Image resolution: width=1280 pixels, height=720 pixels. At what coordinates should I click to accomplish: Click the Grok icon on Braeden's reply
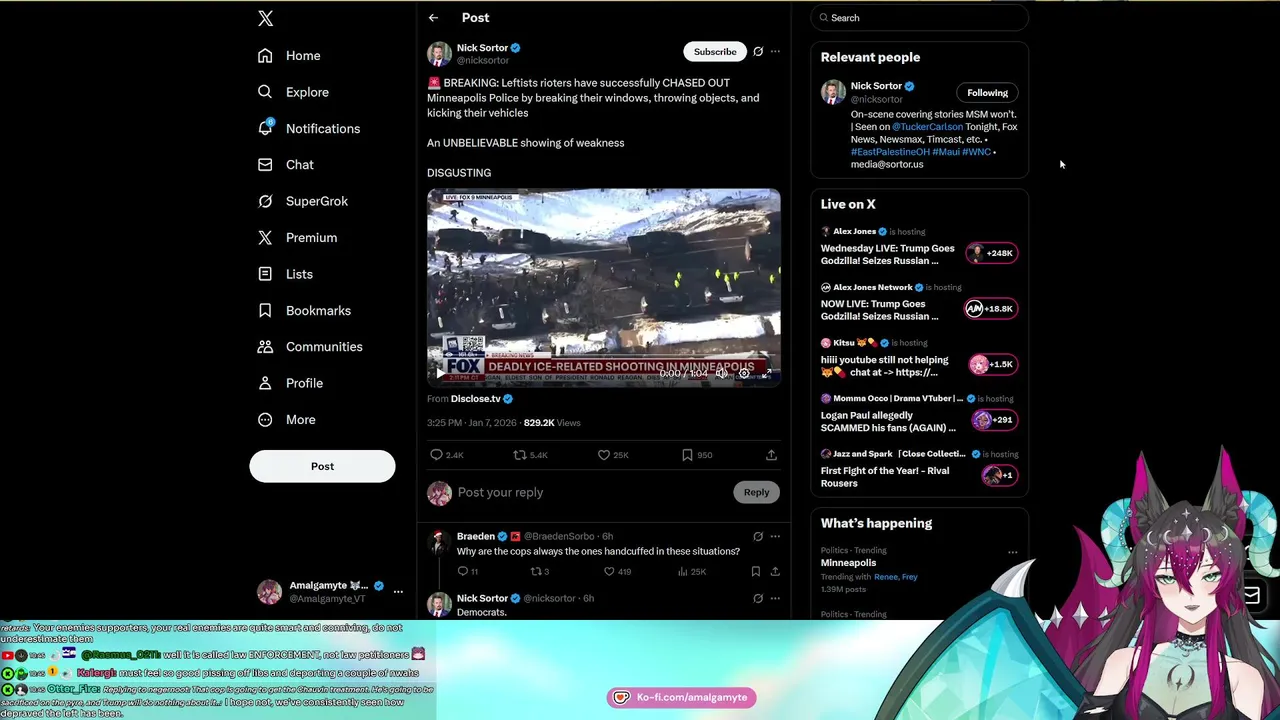click(758, 537)
